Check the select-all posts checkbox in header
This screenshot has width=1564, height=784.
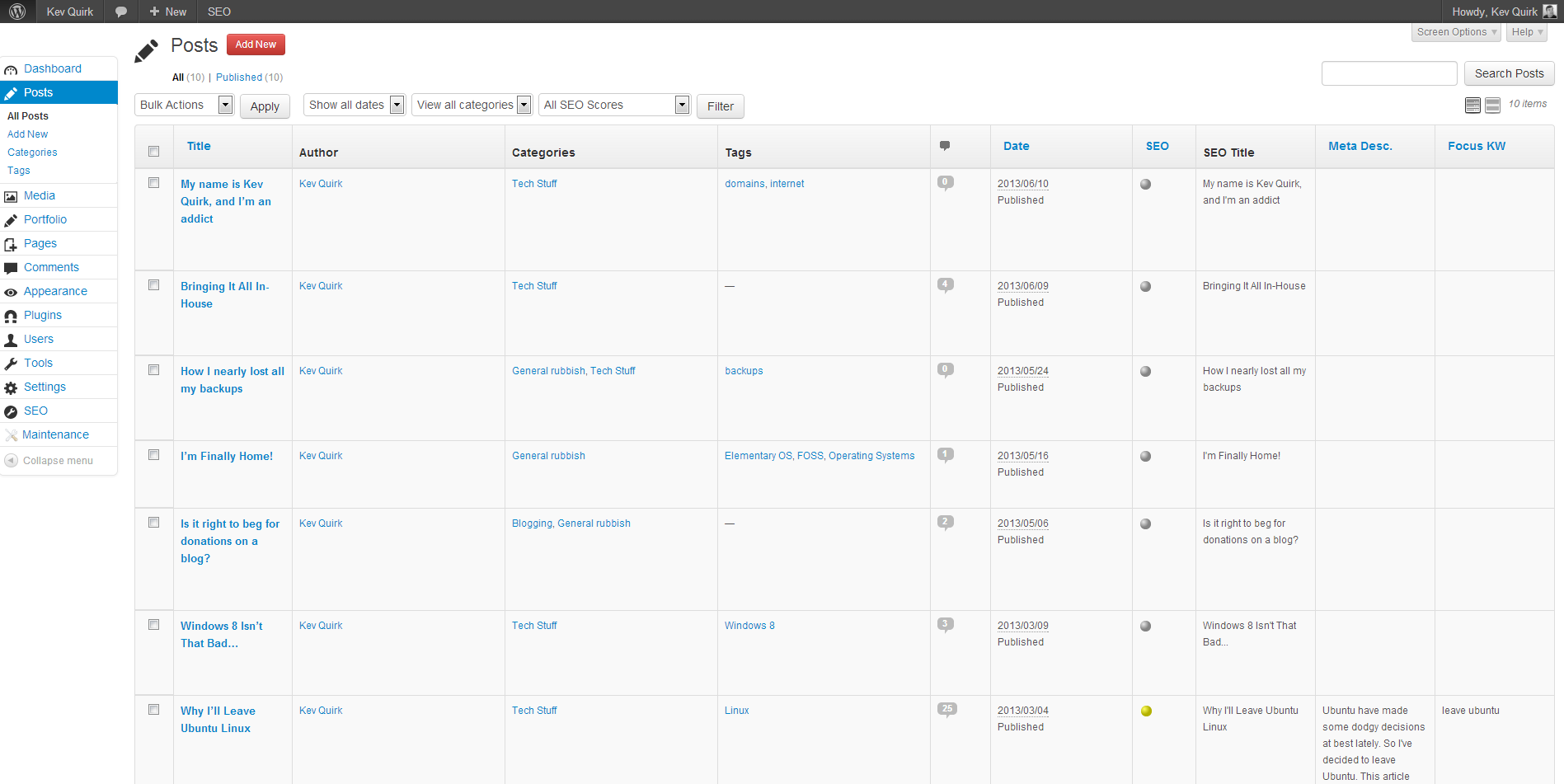click(x=153, y=151)
